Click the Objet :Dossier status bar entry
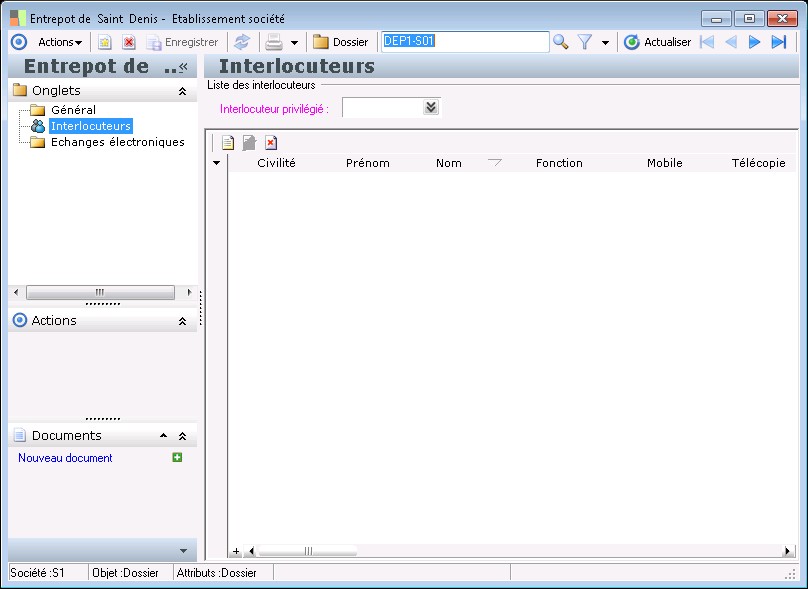 (125, 573)
